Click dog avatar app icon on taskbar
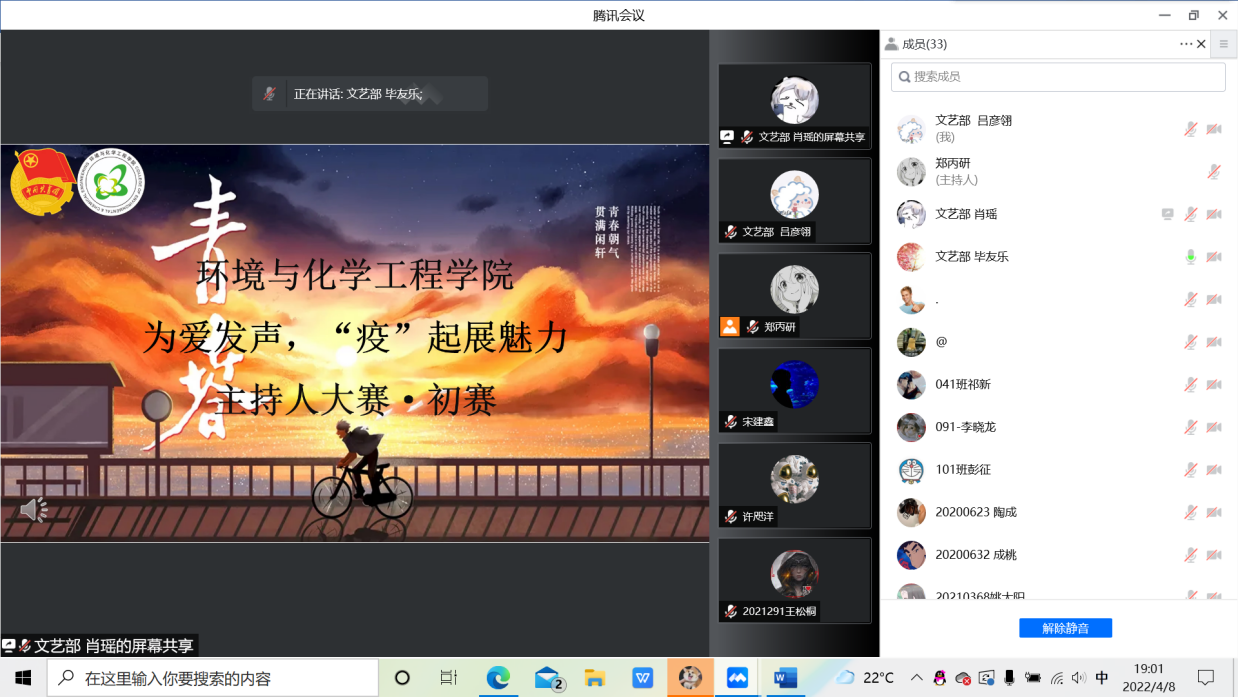This screenshot has width=1238, height=697. [690, 678]
